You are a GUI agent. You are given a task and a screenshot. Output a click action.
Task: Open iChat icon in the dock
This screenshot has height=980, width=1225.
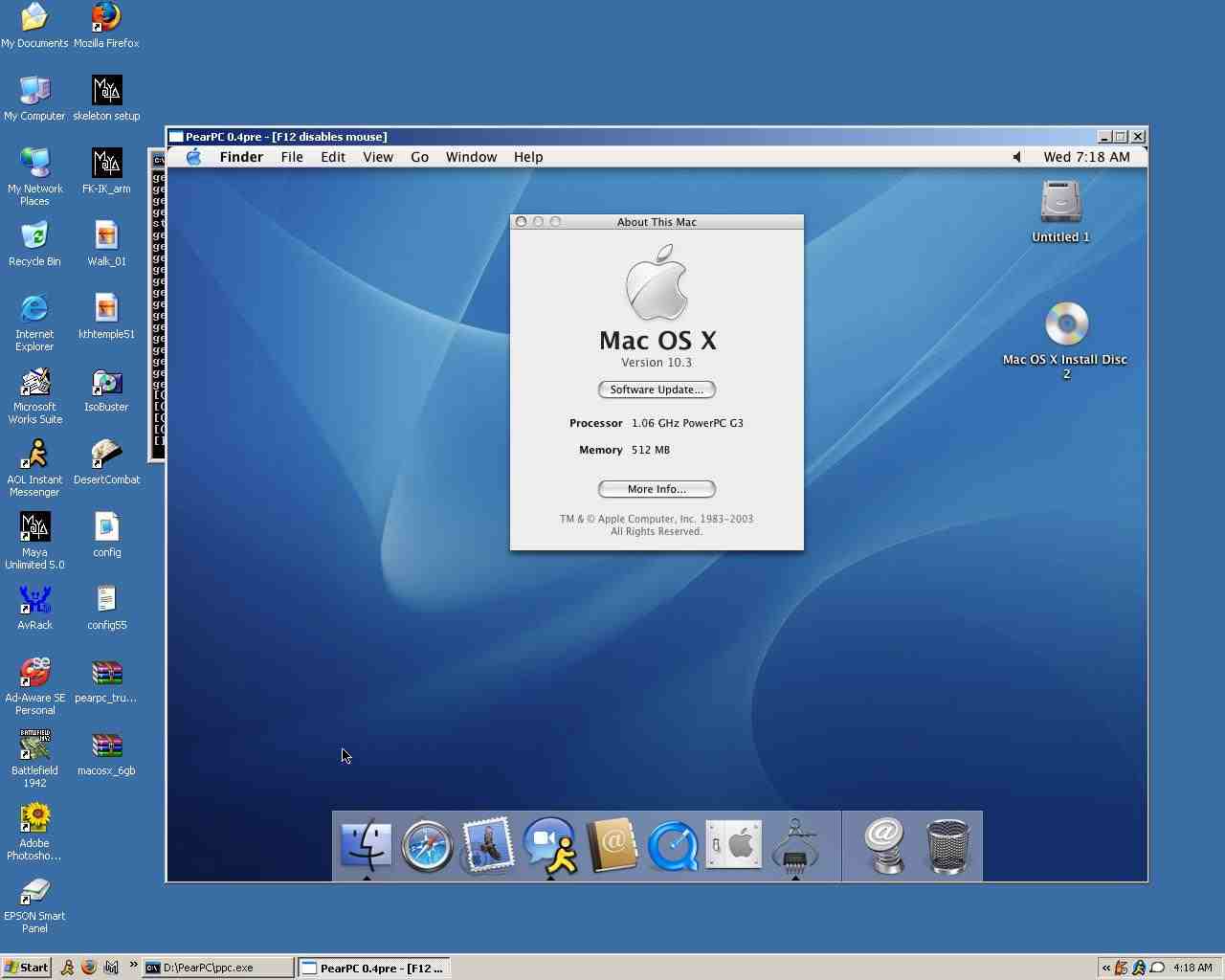pyautogui.click(x=549, y=845)
